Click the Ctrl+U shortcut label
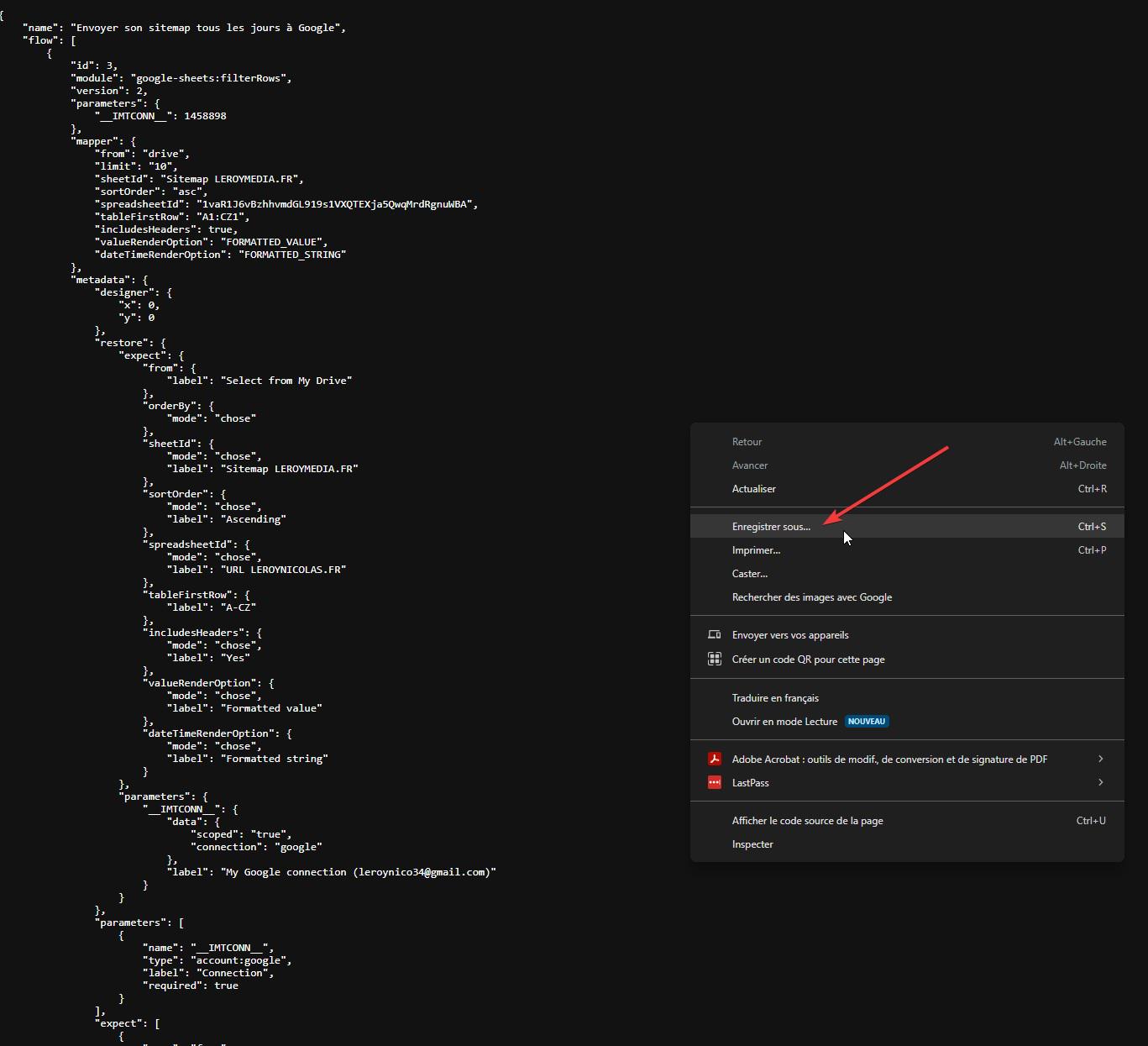 (x=1091, y=821)
